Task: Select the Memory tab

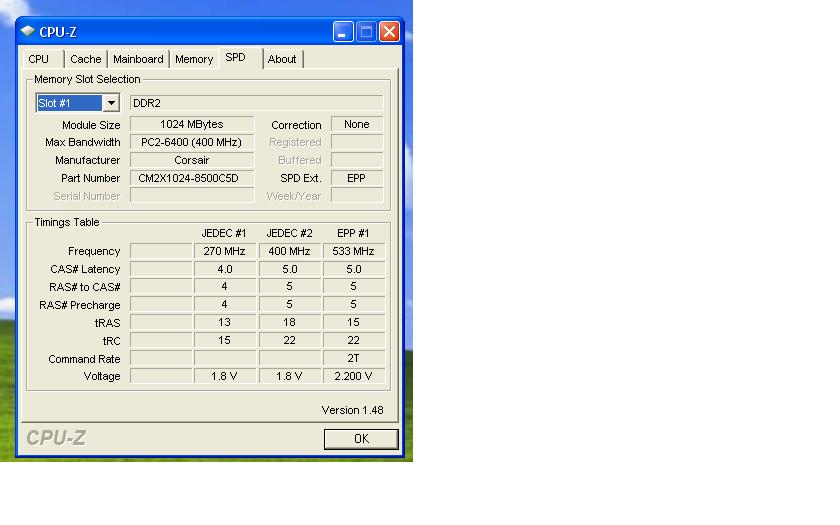Action: point(194,59)
